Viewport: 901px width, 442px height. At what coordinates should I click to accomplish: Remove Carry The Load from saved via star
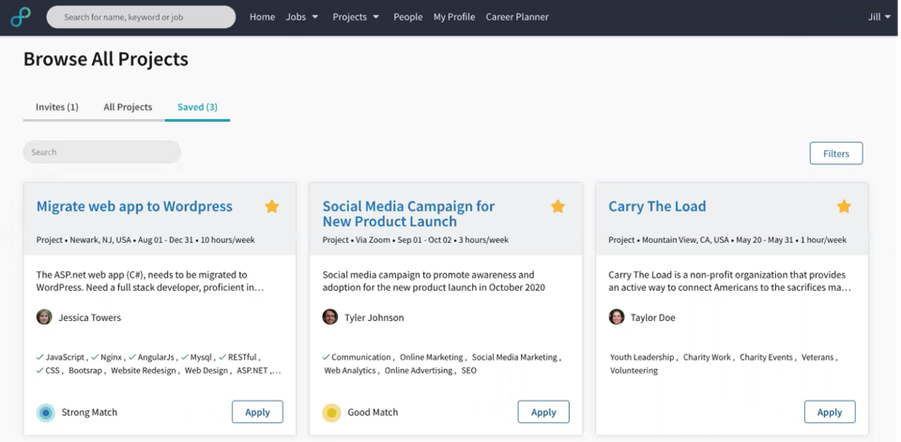pyautogui.click(x=844, y=206)
